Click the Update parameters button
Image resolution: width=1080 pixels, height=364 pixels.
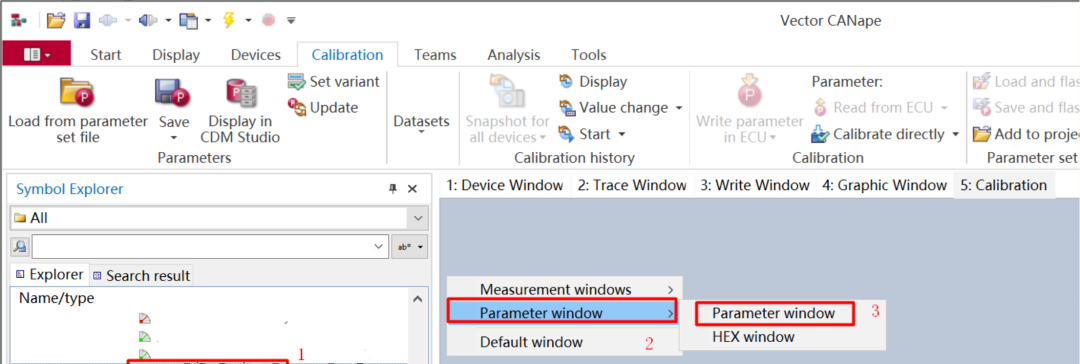[x=324, y=108]
